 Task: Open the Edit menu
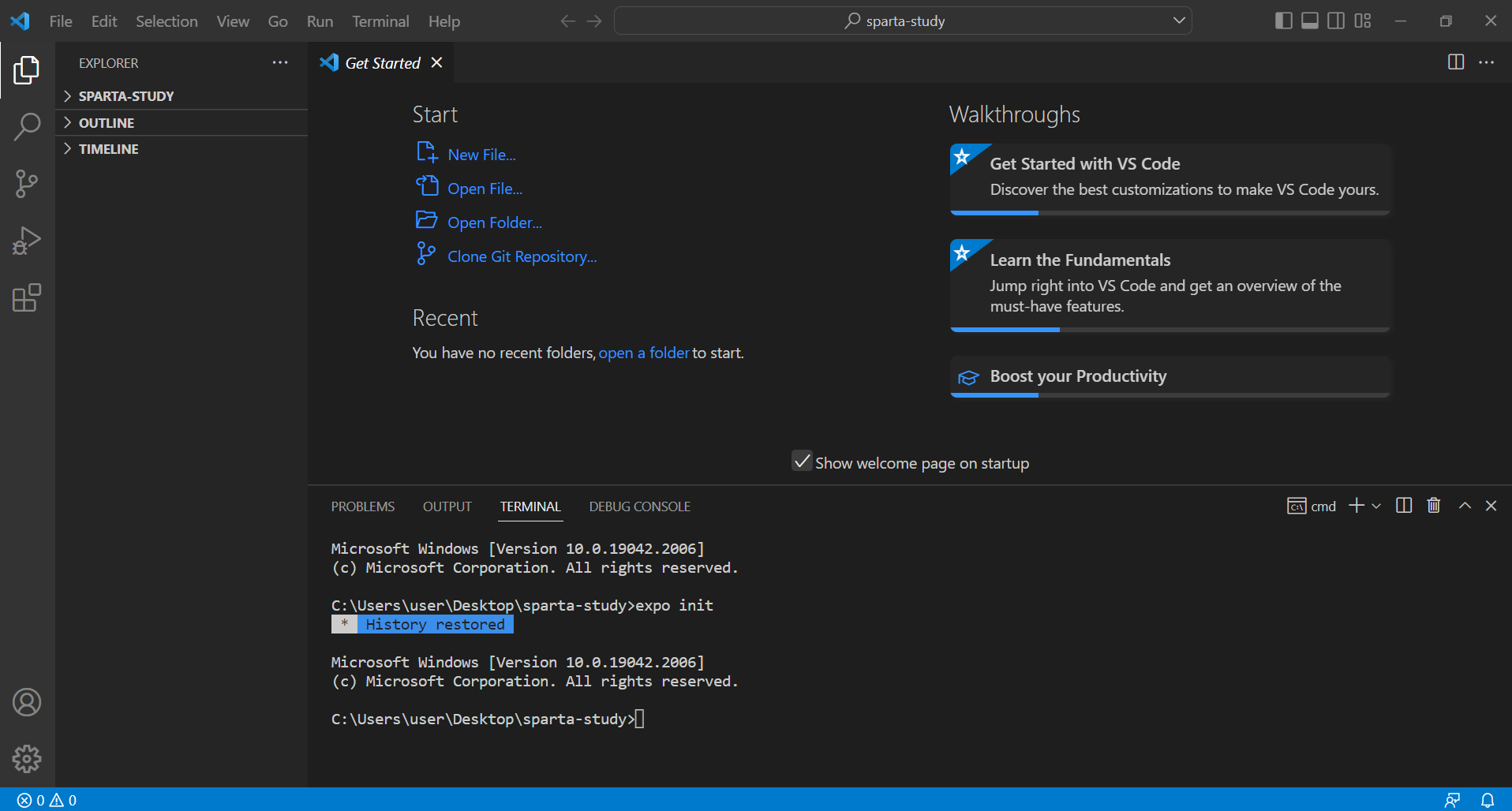coord(104,21)
